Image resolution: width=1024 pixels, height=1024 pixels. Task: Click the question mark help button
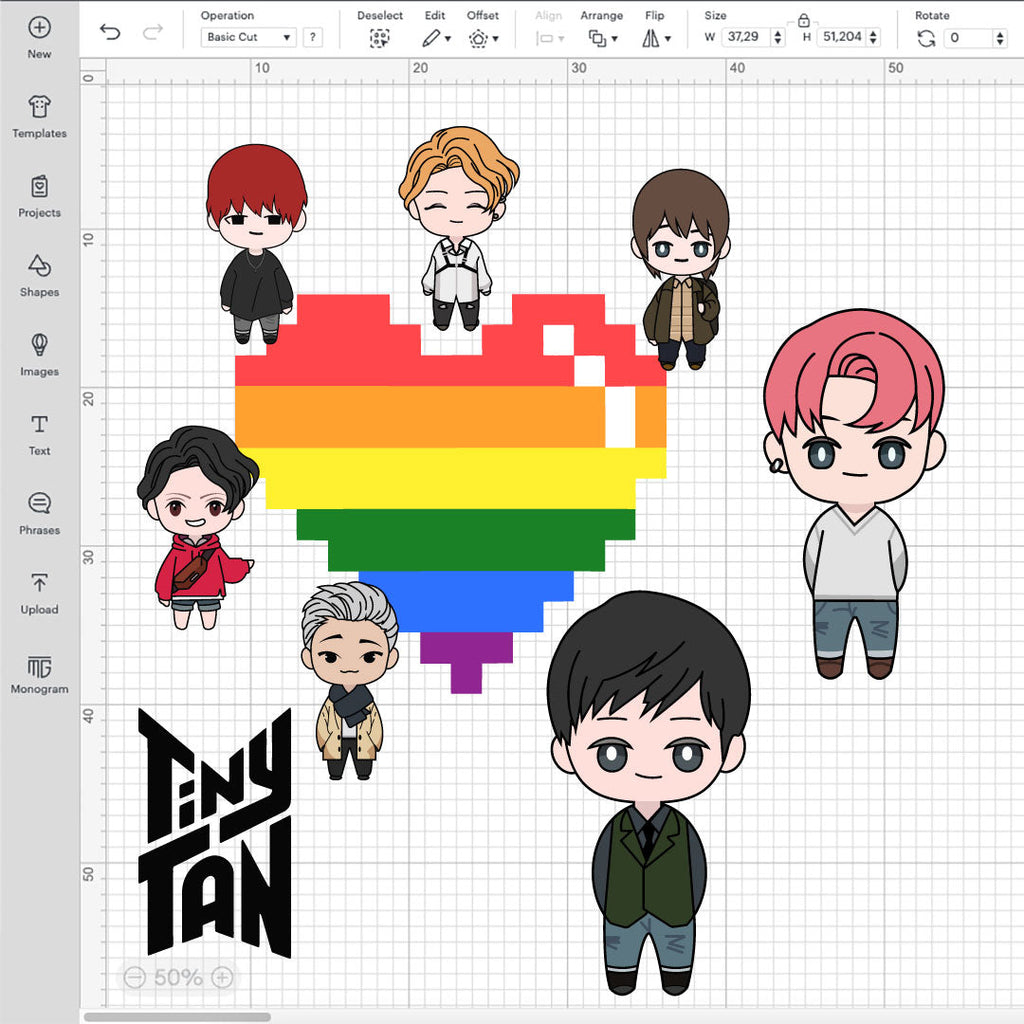[313, 38]
